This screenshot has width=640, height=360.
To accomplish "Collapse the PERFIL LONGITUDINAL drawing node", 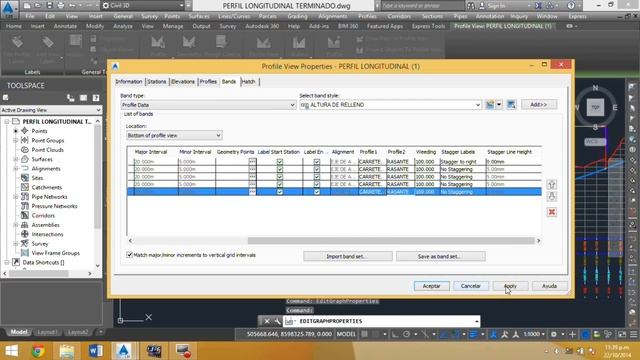I will (7, 122).
